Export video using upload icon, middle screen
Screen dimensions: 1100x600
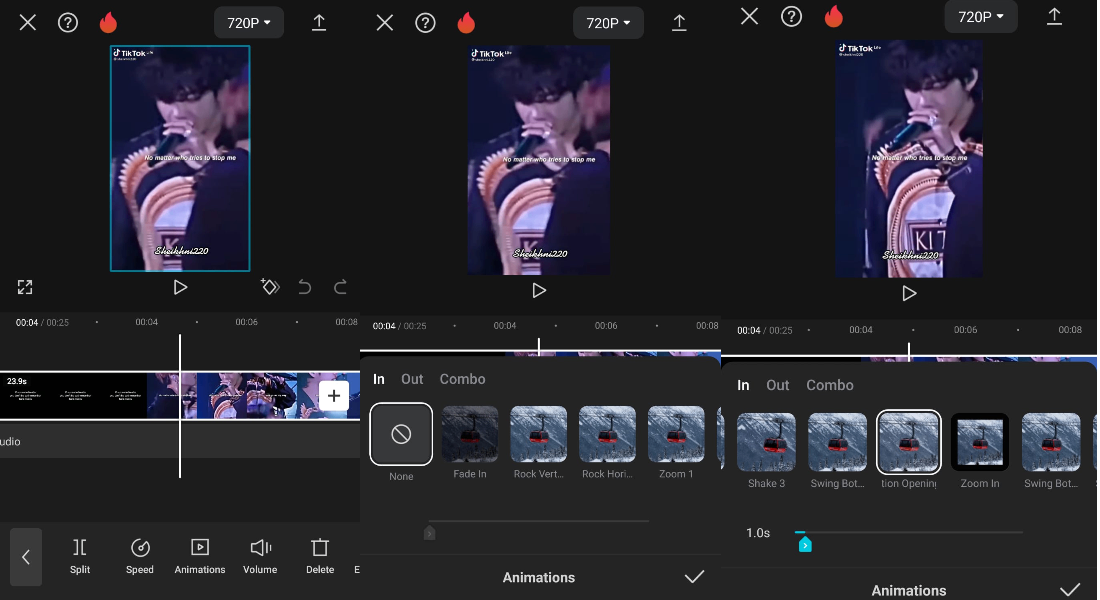coord(679,23)
